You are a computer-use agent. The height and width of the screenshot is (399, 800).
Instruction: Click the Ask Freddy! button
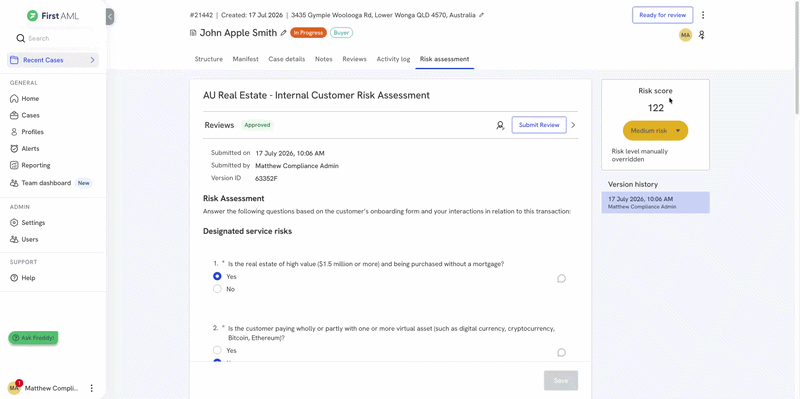(x=33, y=338)
